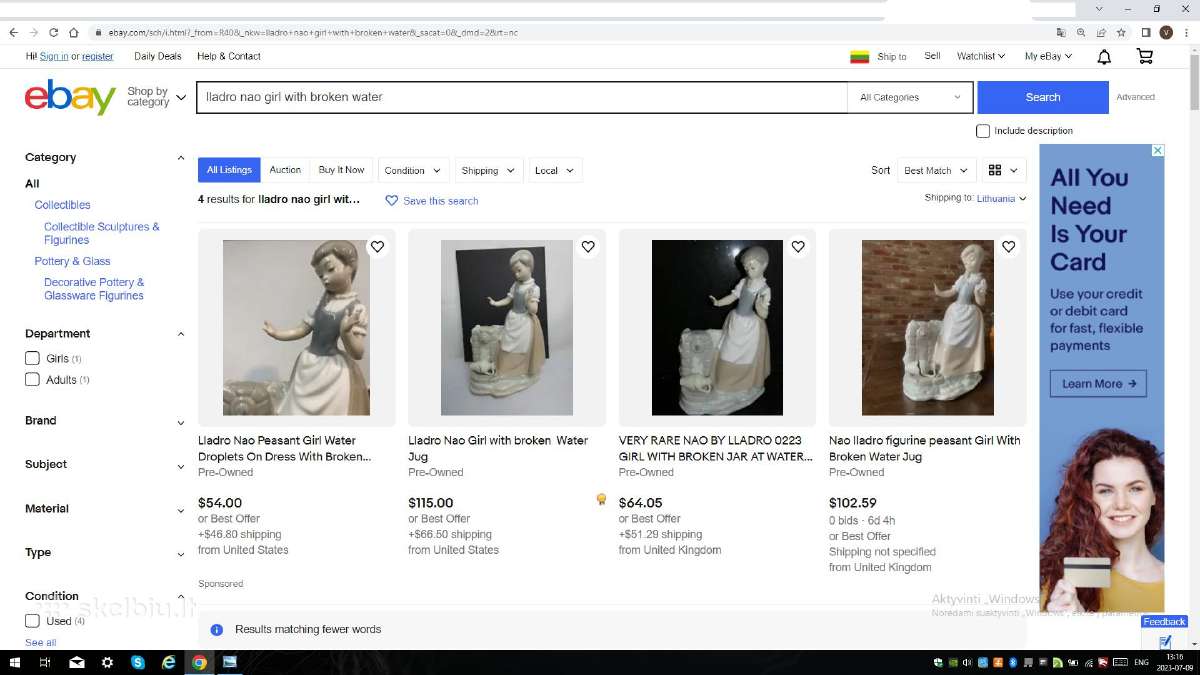Viewport: 1200px width, 675px height.
Task: Open Collectible Sculptures & Figurines category link
Action: [x=102, y=233]
